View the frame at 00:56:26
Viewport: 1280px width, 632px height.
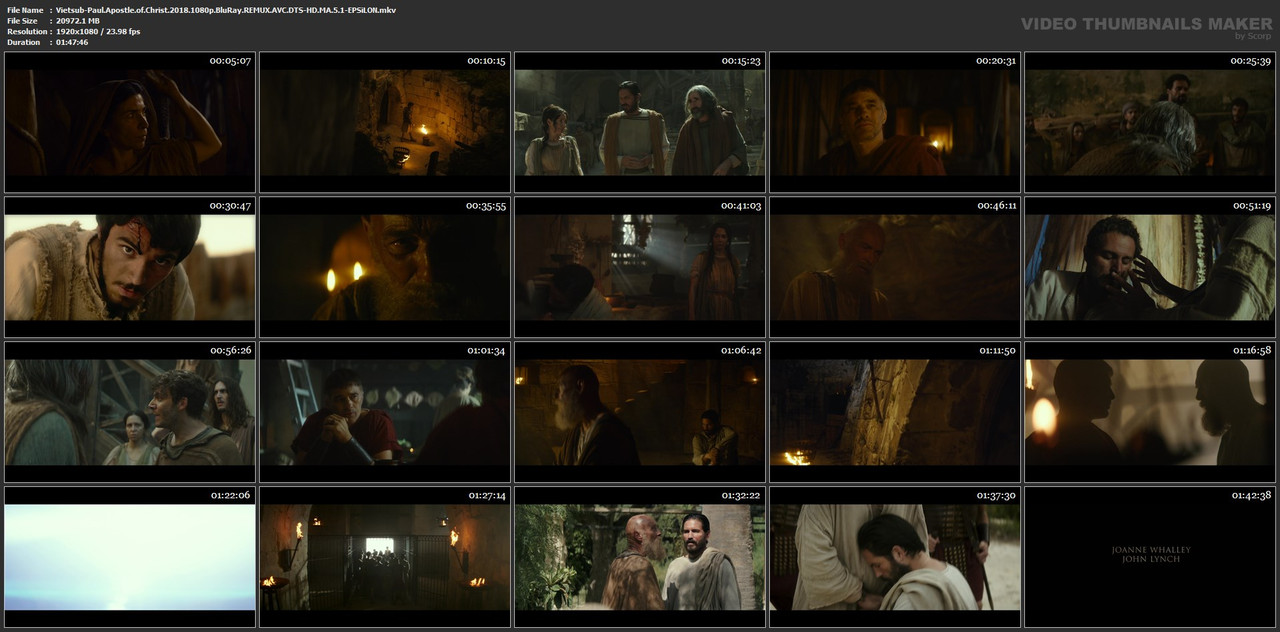click(130, 412)
